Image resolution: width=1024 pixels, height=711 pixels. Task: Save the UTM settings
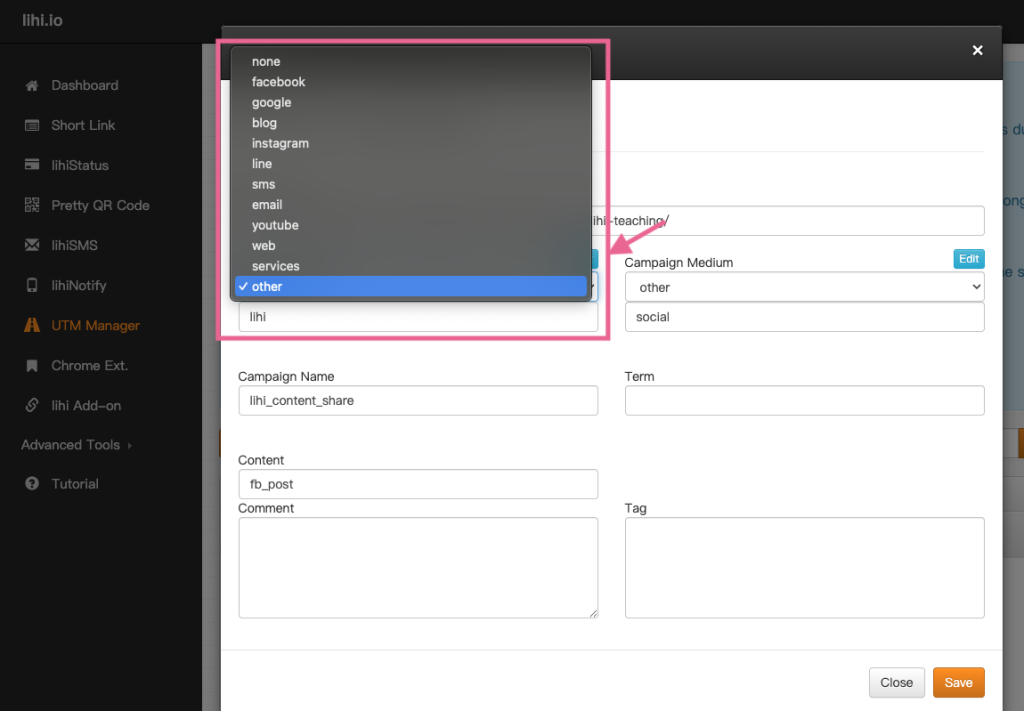[958, 682]
